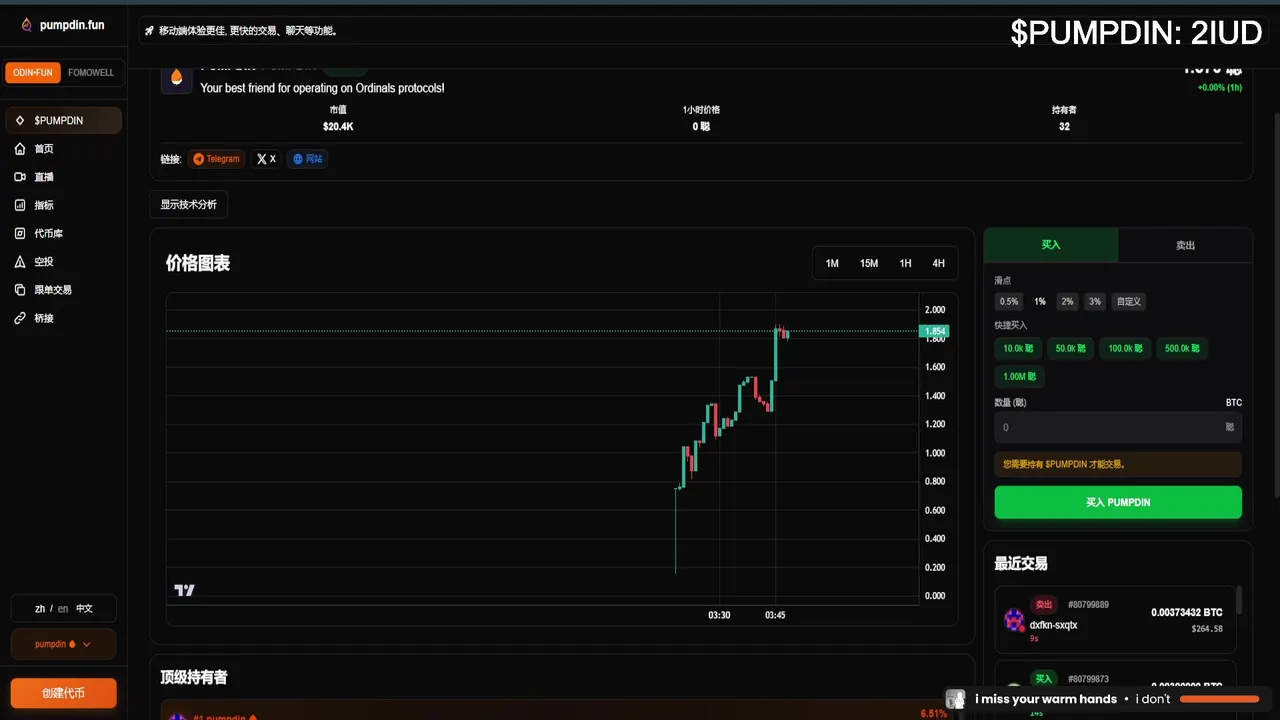Select zh language option
Viewport: 1280px width, 720px height.
point(40,608)
